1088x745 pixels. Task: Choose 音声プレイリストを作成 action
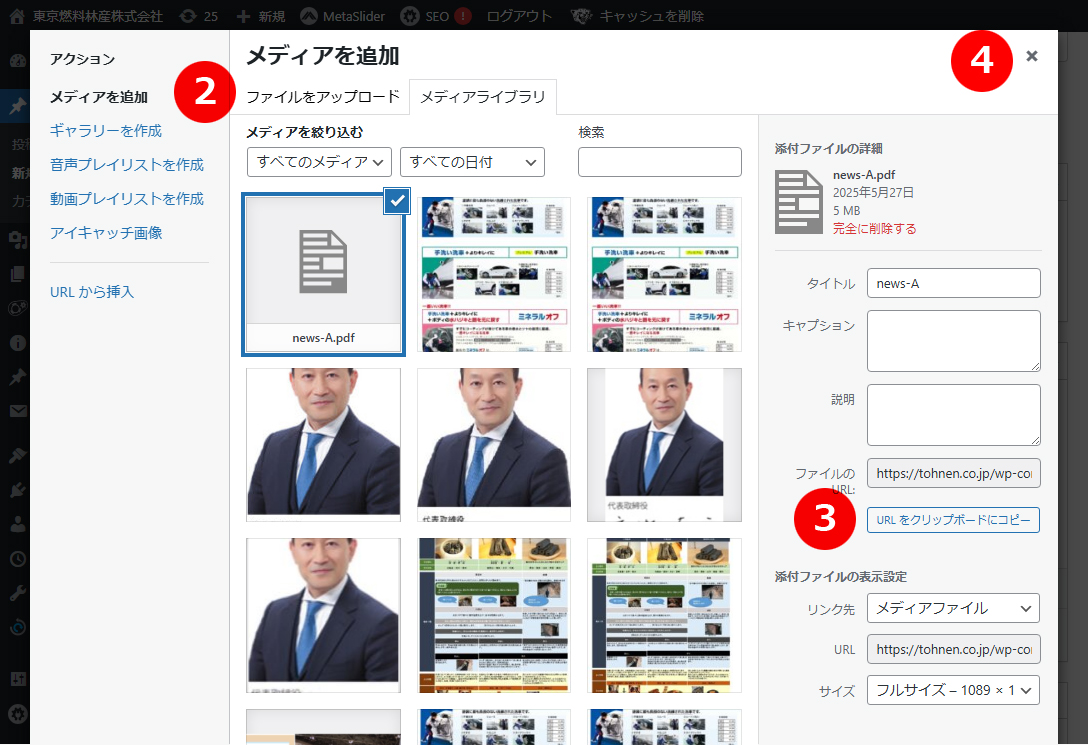coord(127,165)
